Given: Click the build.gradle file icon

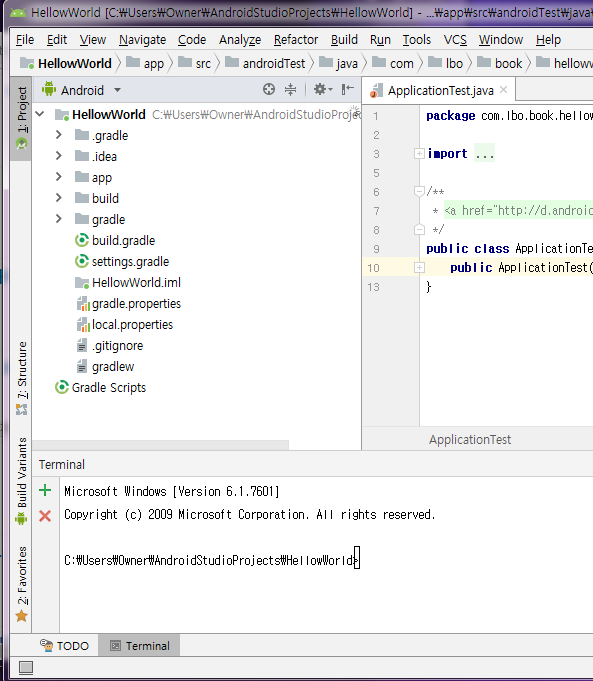Looking at the screenshot, I should (82, 240).
